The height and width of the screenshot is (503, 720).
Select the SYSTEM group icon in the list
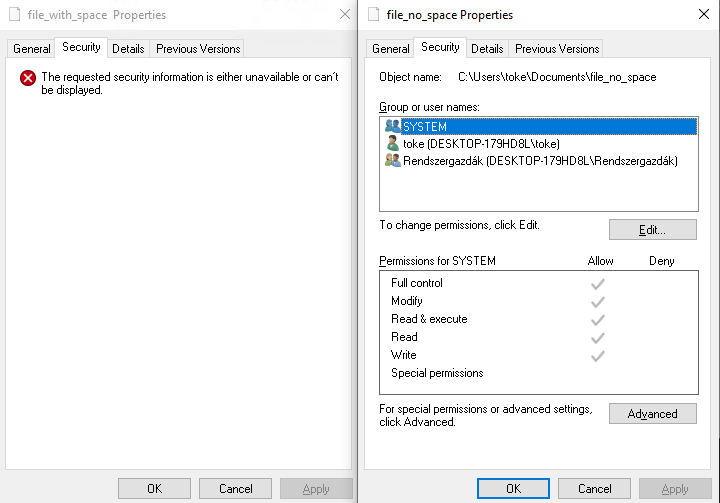tap(392, 127)
